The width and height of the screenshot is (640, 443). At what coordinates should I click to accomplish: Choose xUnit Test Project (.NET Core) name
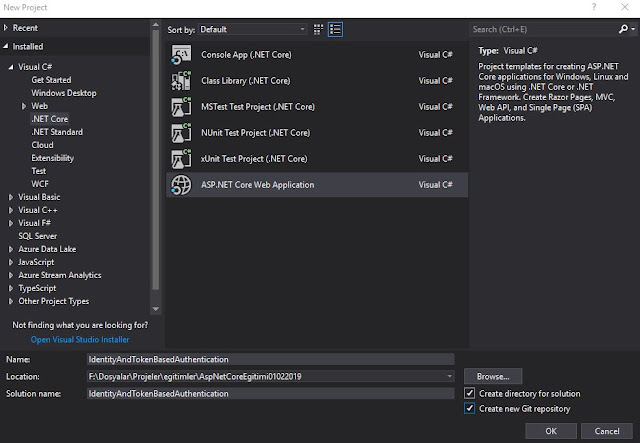pyautogui.click(x=254, y=159)
